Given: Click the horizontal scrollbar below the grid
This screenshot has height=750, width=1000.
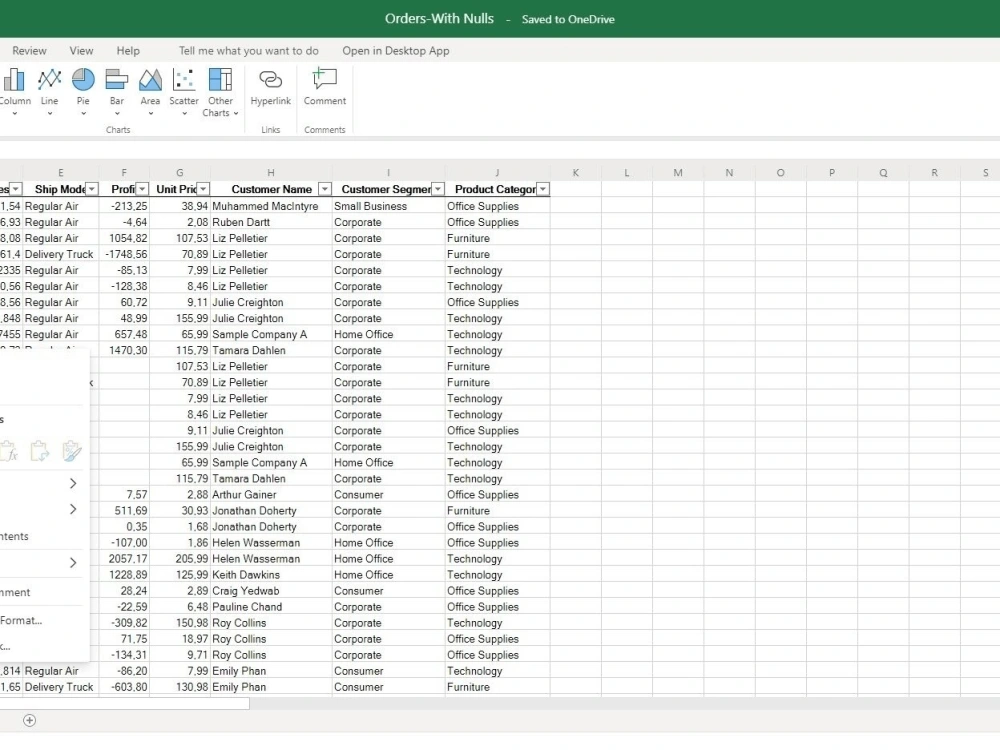Looking at the screenshot, I should pyautogui.click(x=124, y=703).
